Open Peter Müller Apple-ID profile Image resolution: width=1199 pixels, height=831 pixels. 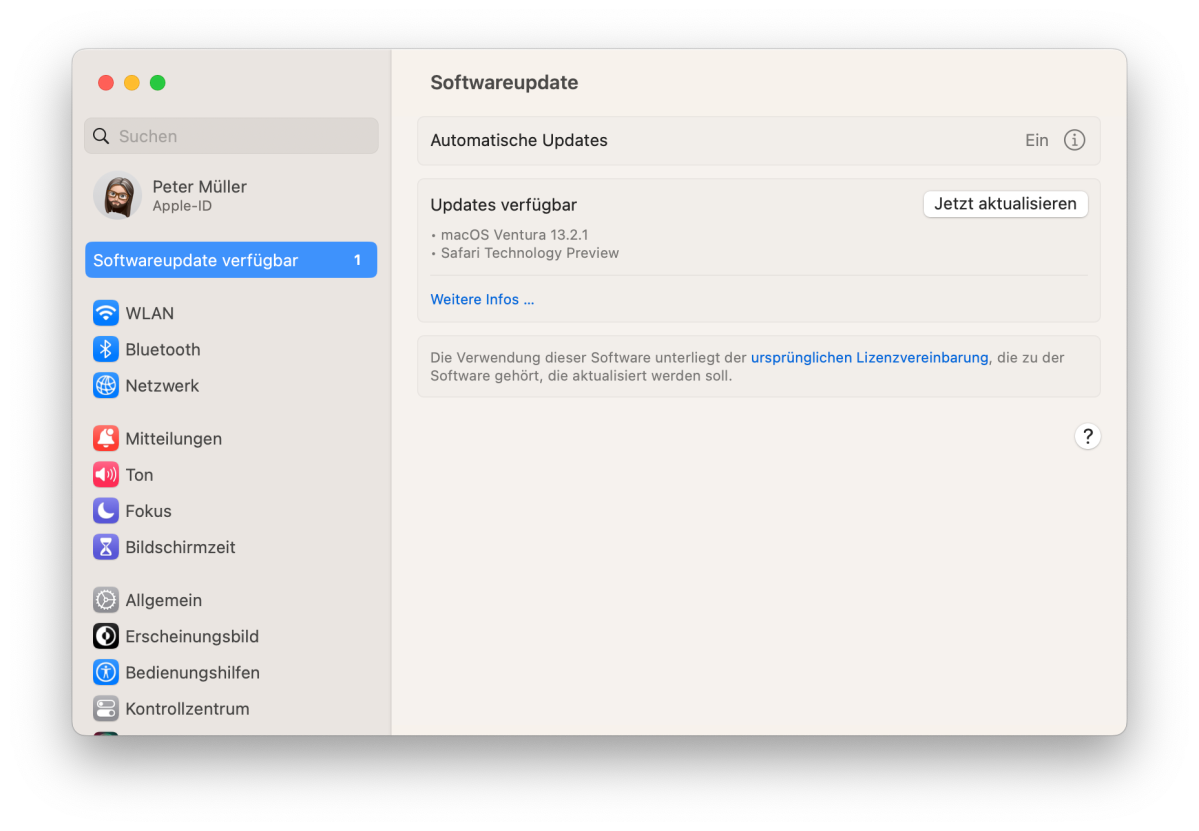click(199, 195)
